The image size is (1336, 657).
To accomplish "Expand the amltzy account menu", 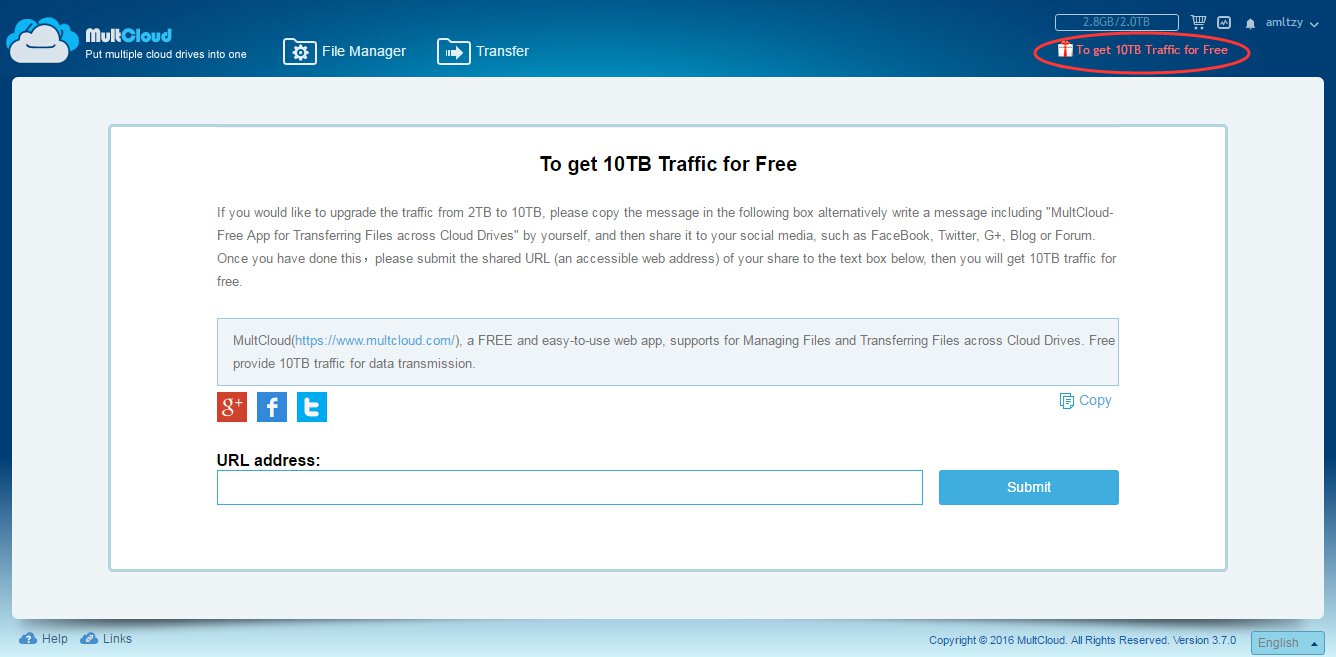I will point(1291,22).
